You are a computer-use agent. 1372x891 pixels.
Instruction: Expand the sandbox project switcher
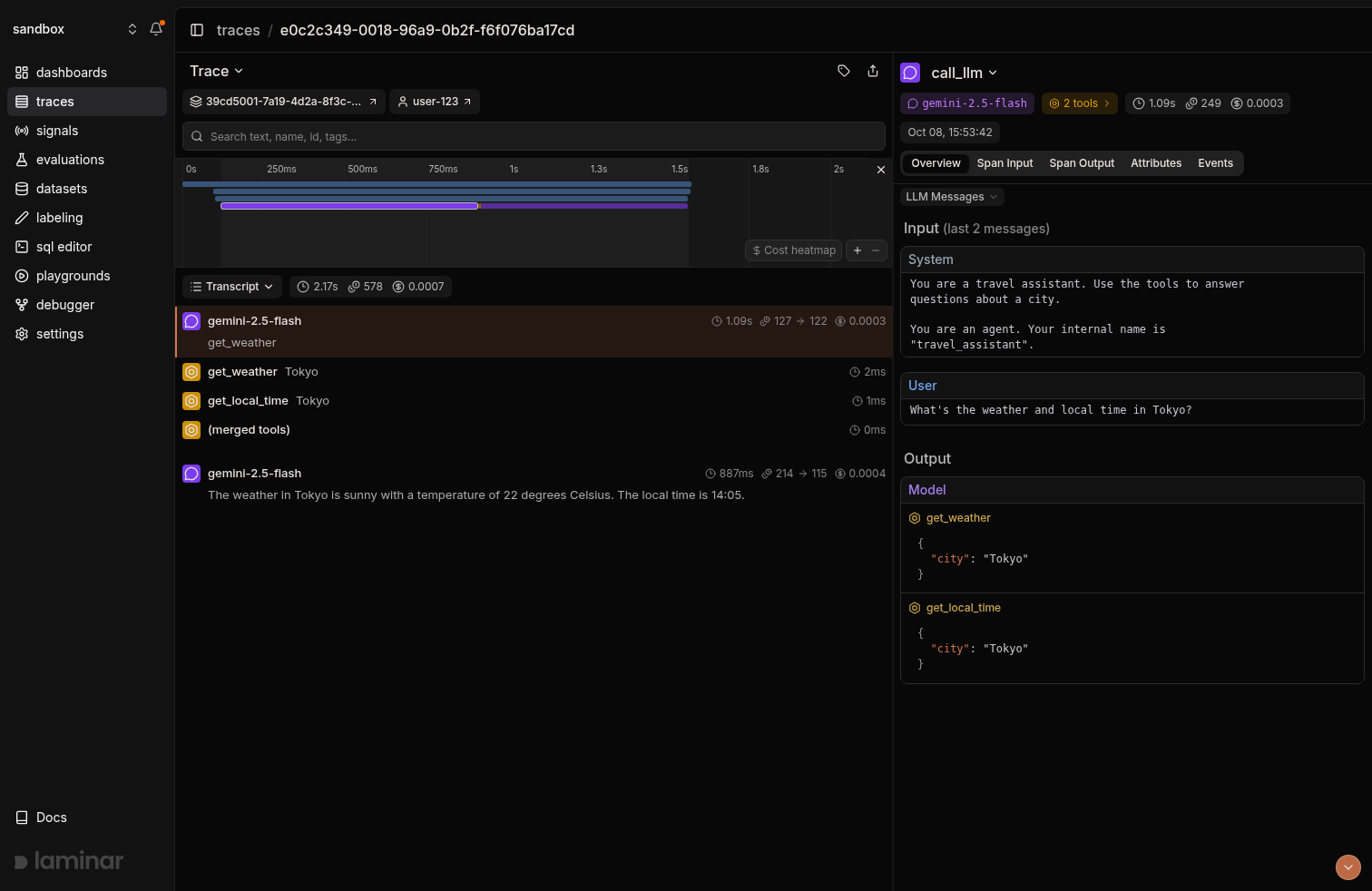74,29
